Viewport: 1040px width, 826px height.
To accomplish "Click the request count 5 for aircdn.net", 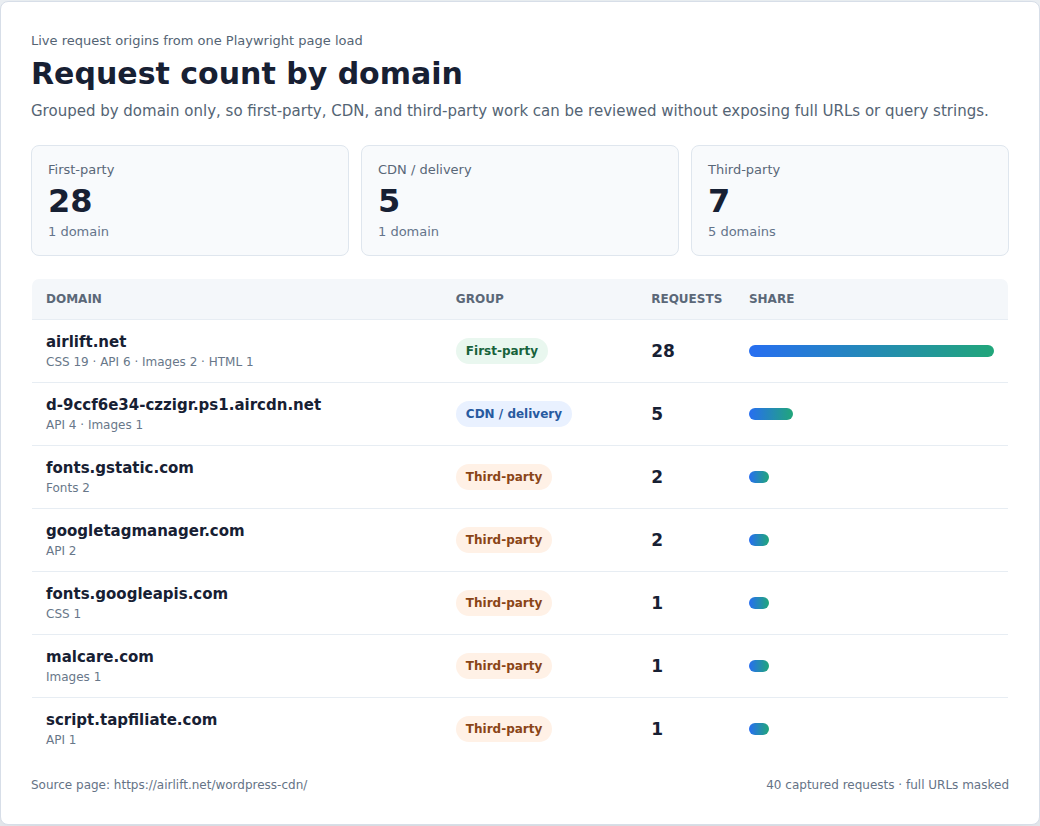I will 657,414.
